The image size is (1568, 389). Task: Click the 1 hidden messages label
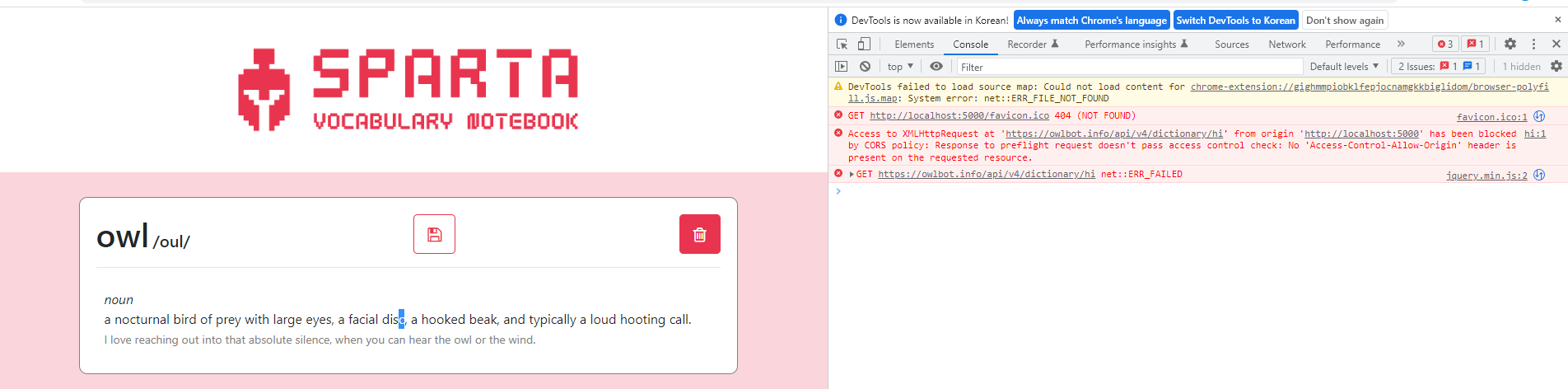[1521, 66]
